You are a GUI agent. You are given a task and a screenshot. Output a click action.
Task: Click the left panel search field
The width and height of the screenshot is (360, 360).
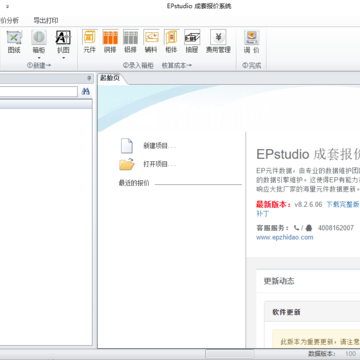38,92
